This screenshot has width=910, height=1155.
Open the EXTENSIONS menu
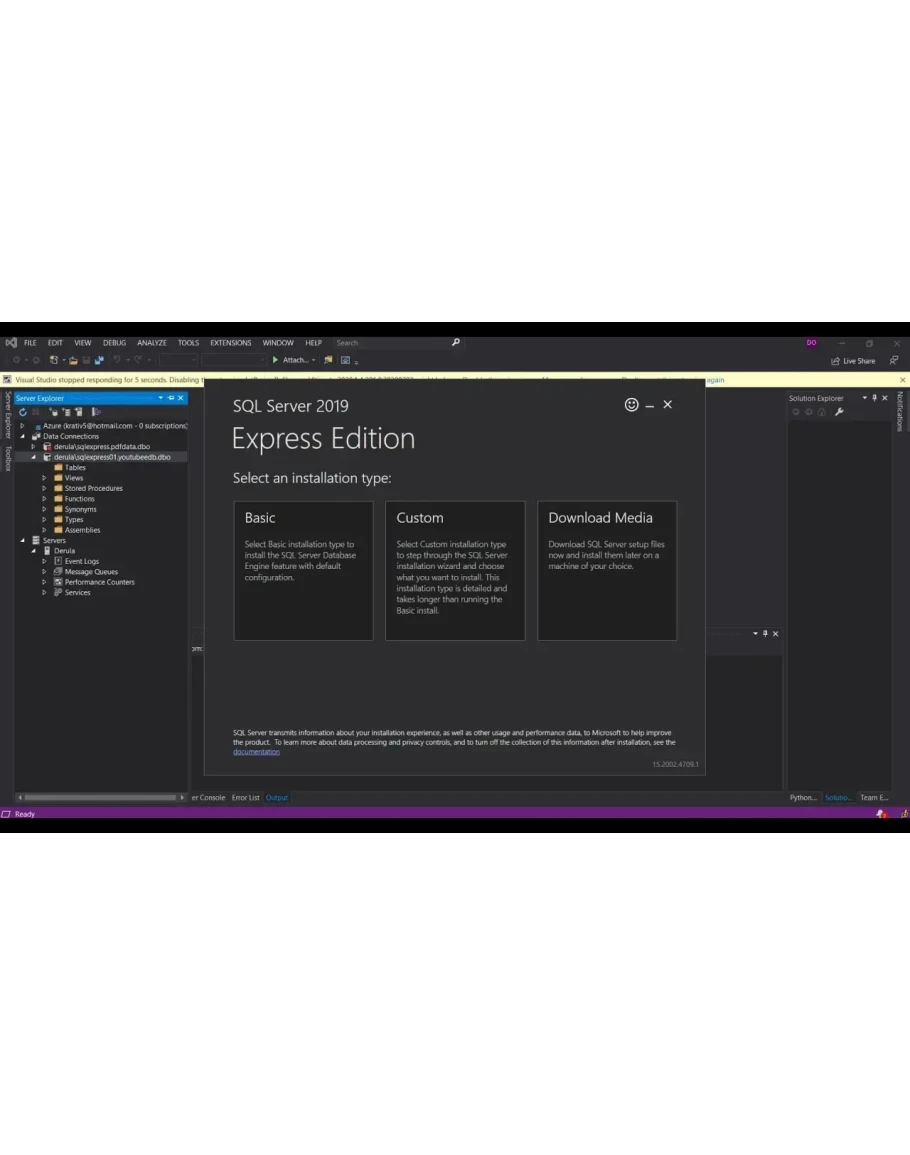pyautogui.click(x=231, y=343)
